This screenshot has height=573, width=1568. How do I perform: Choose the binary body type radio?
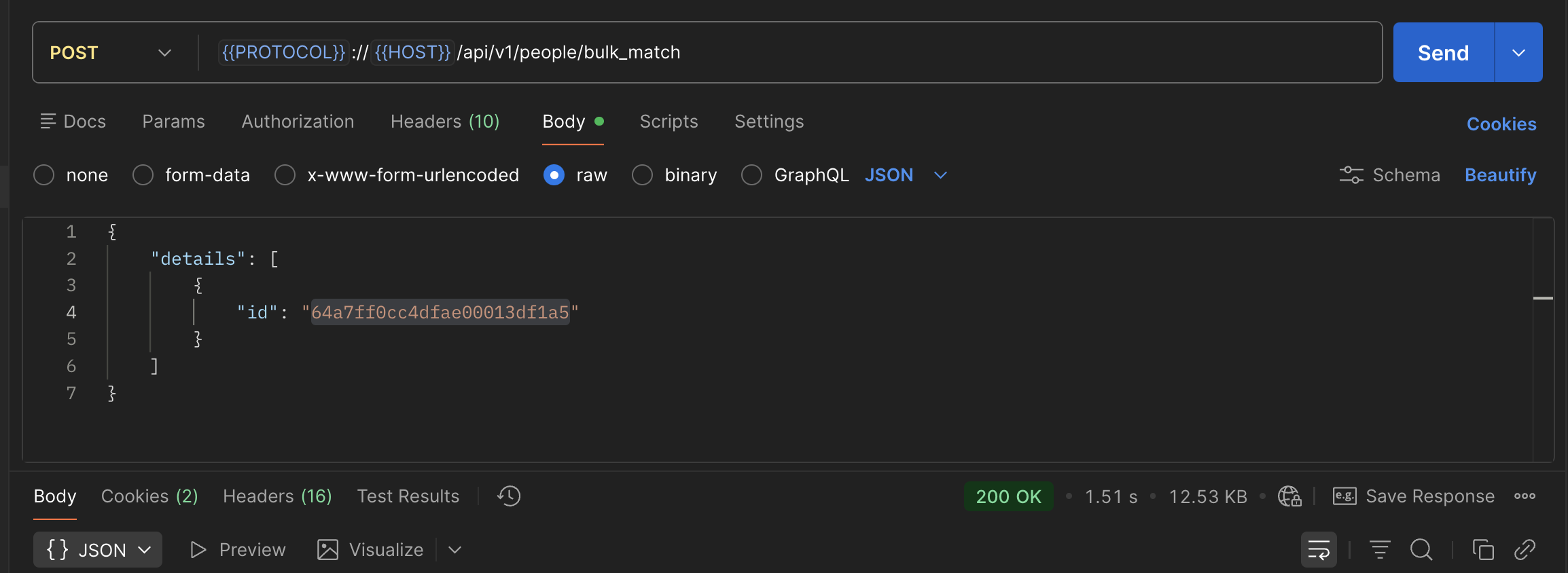[642, 175]
